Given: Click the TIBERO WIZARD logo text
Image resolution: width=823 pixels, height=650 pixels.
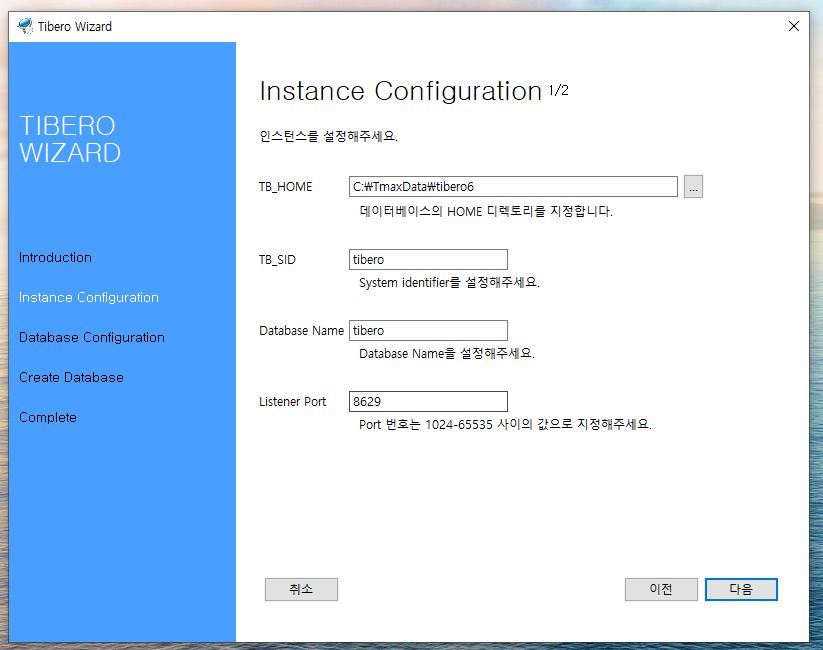Looking at the screenshot, I should (x=70, y=139).
